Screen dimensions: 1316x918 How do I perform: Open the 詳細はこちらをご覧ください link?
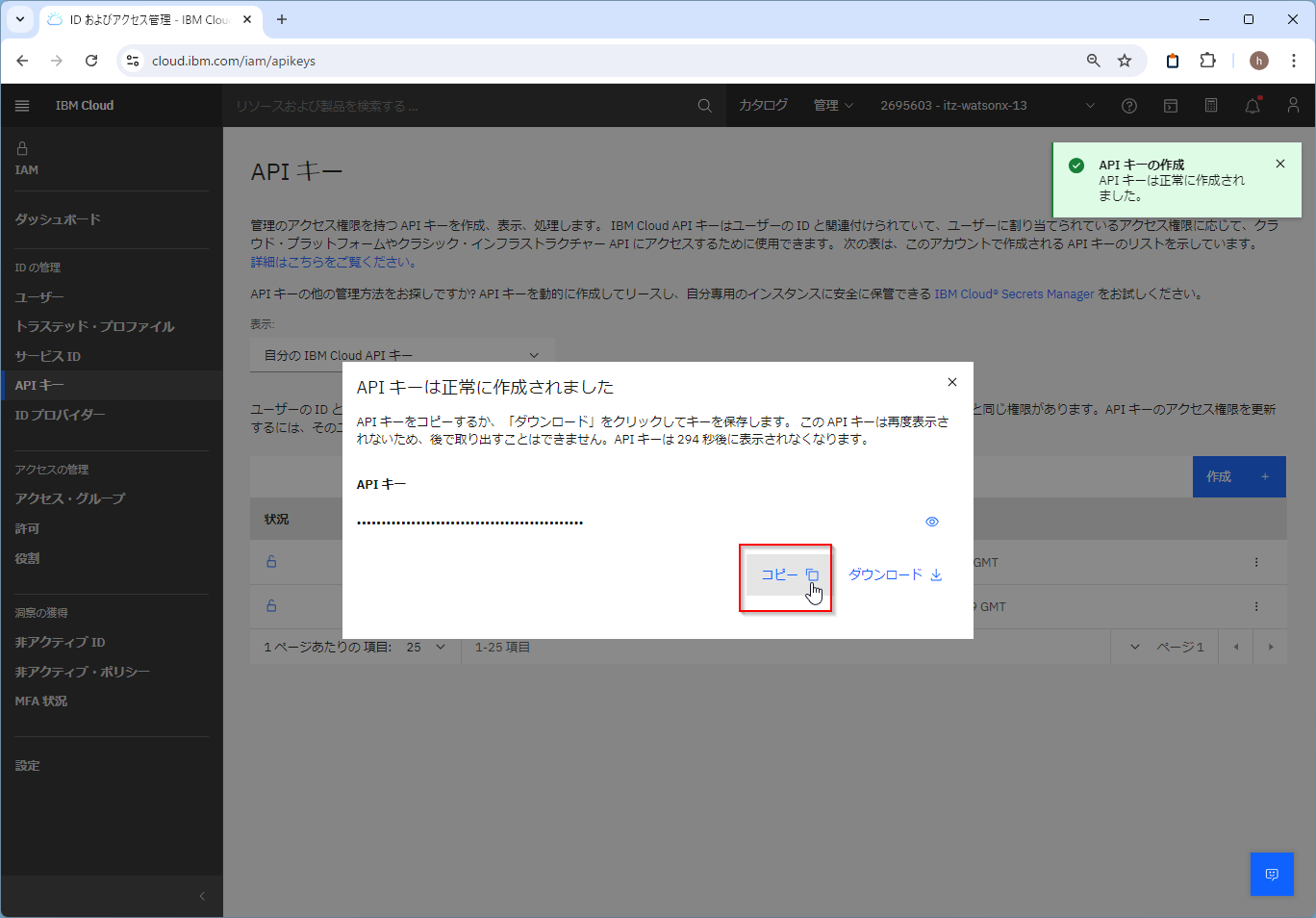(x=333, y=262)
